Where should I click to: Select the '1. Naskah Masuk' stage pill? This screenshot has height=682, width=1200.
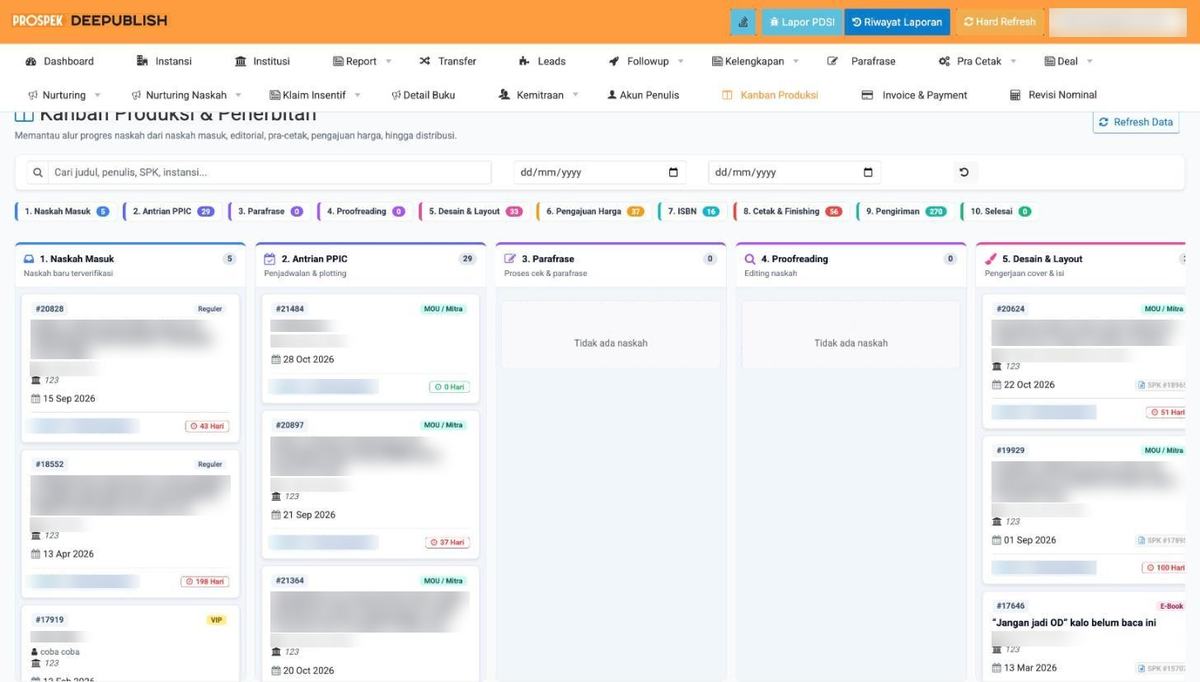click(64, 212)
